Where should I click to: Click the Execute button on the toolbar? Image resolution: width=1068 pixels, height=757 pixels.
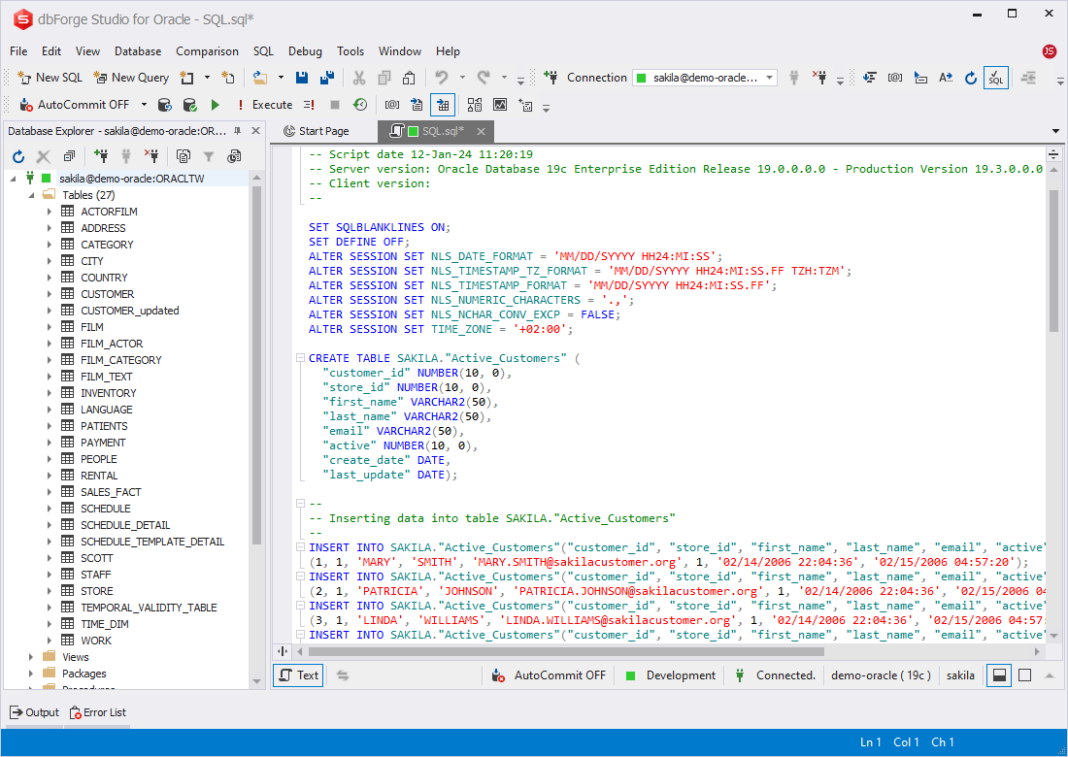[270, 104]
